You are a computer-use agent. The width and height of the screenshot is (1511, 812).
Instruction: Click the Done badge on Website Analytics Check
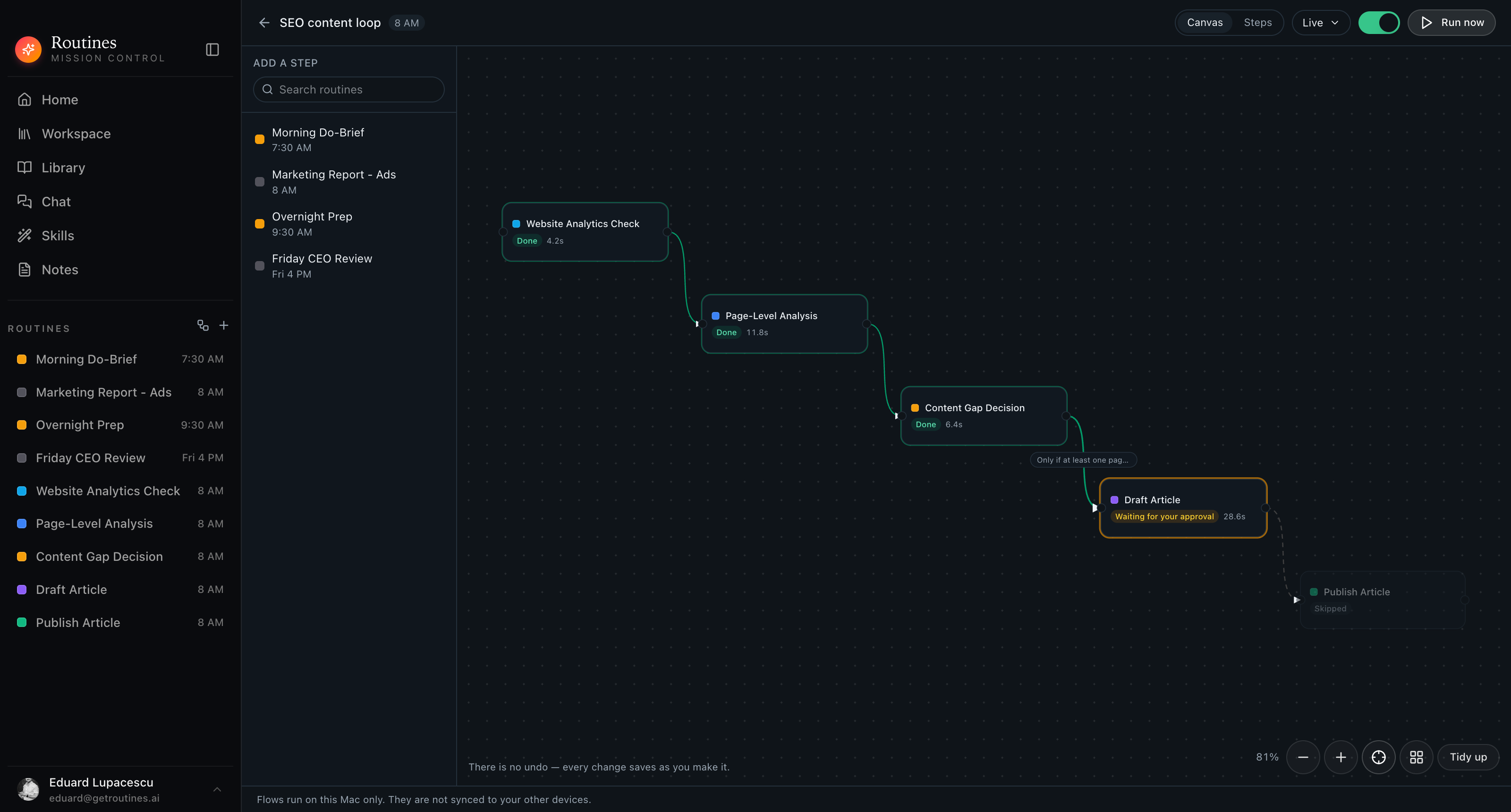(x=527, y=241)
